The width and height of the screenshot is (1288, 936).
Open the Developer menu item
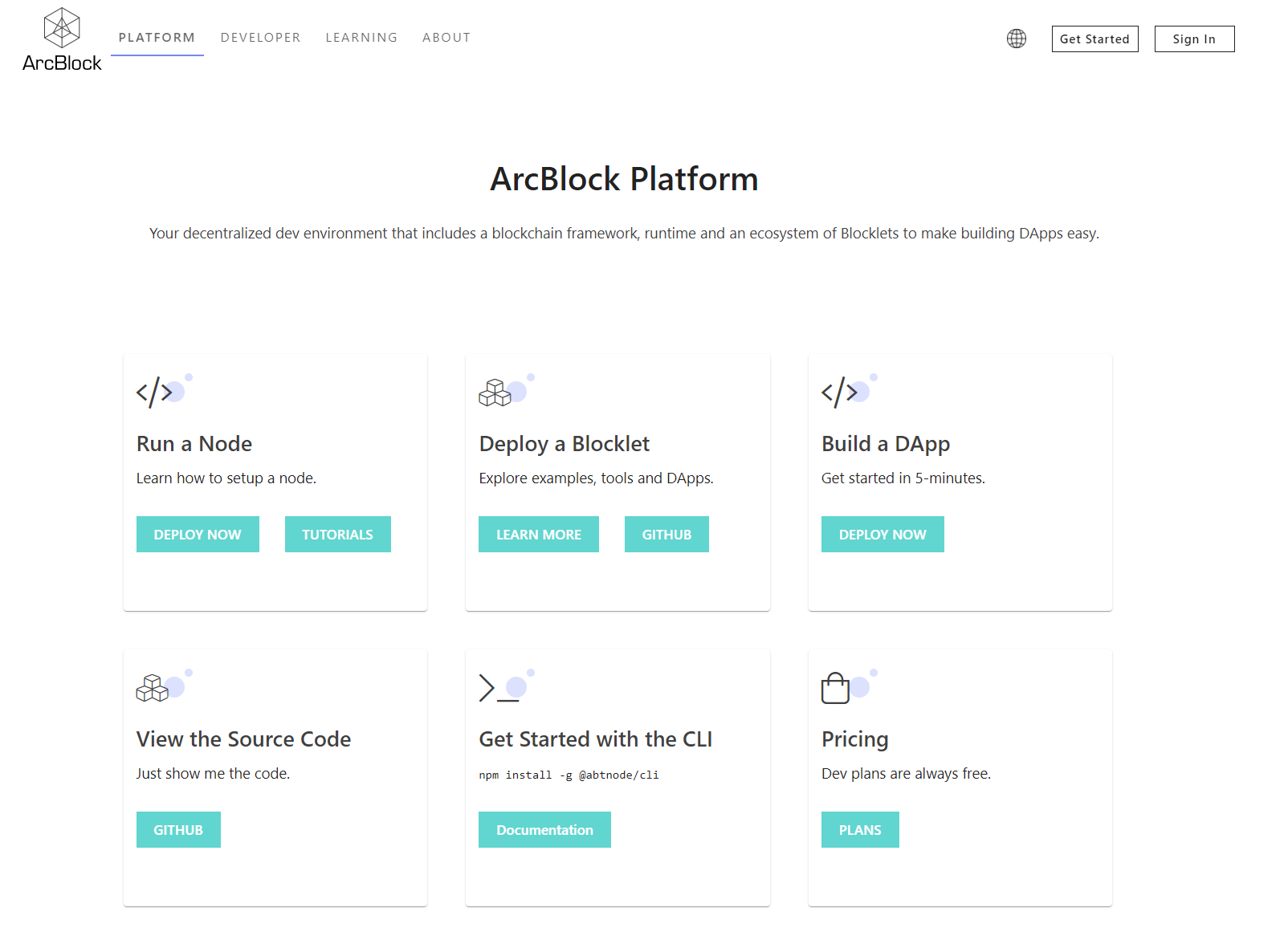[260, 38]
